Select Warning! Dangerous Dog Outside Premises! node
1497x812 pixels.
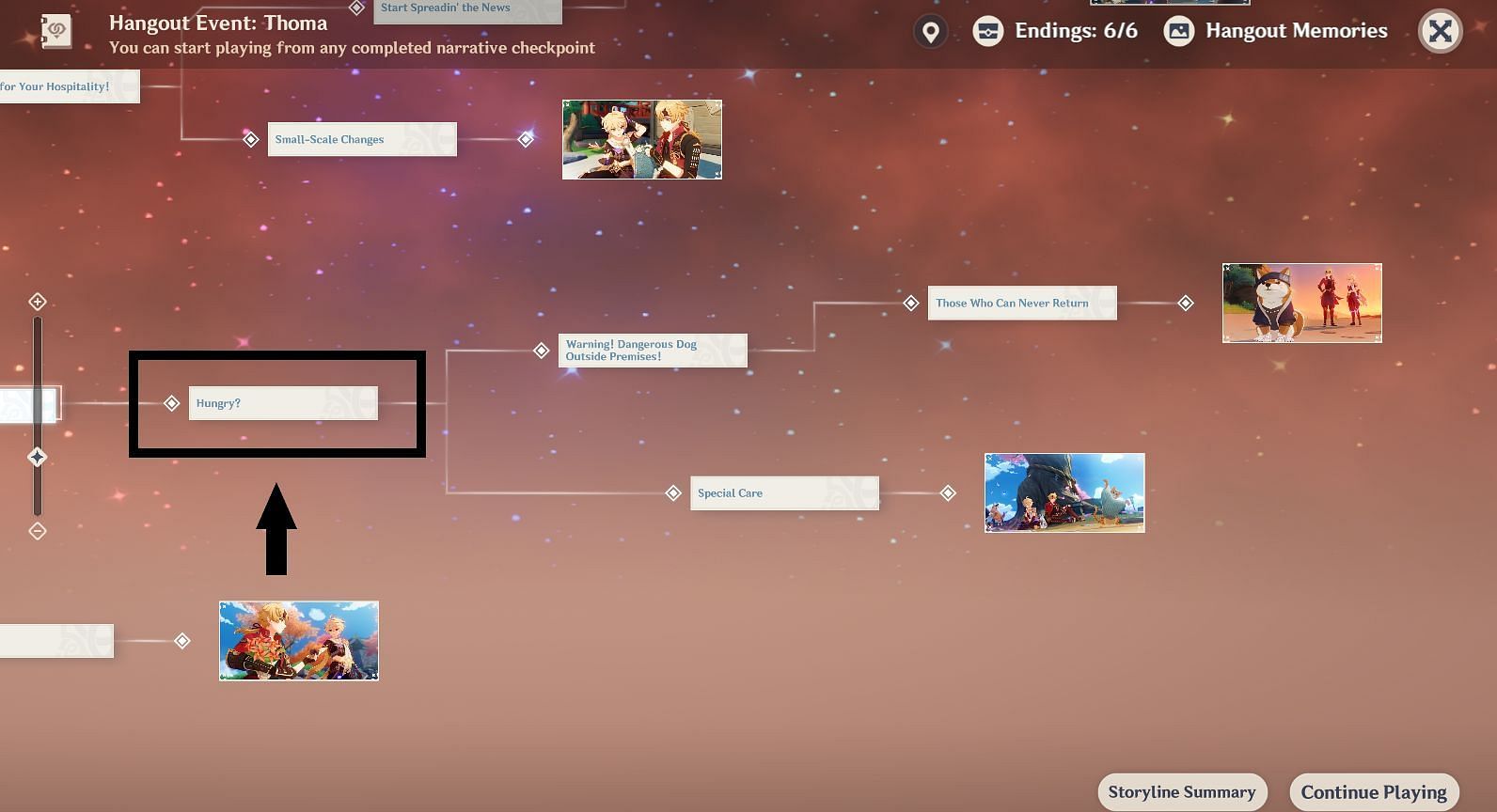pyautogui.click(x=652, y=351)
